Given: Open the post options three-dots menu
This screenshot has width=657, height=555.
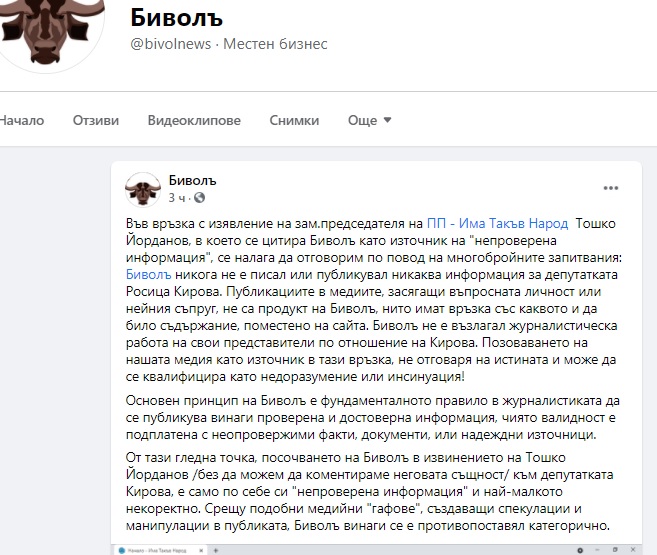Looking at the screenshot, I should pos(610,188).
